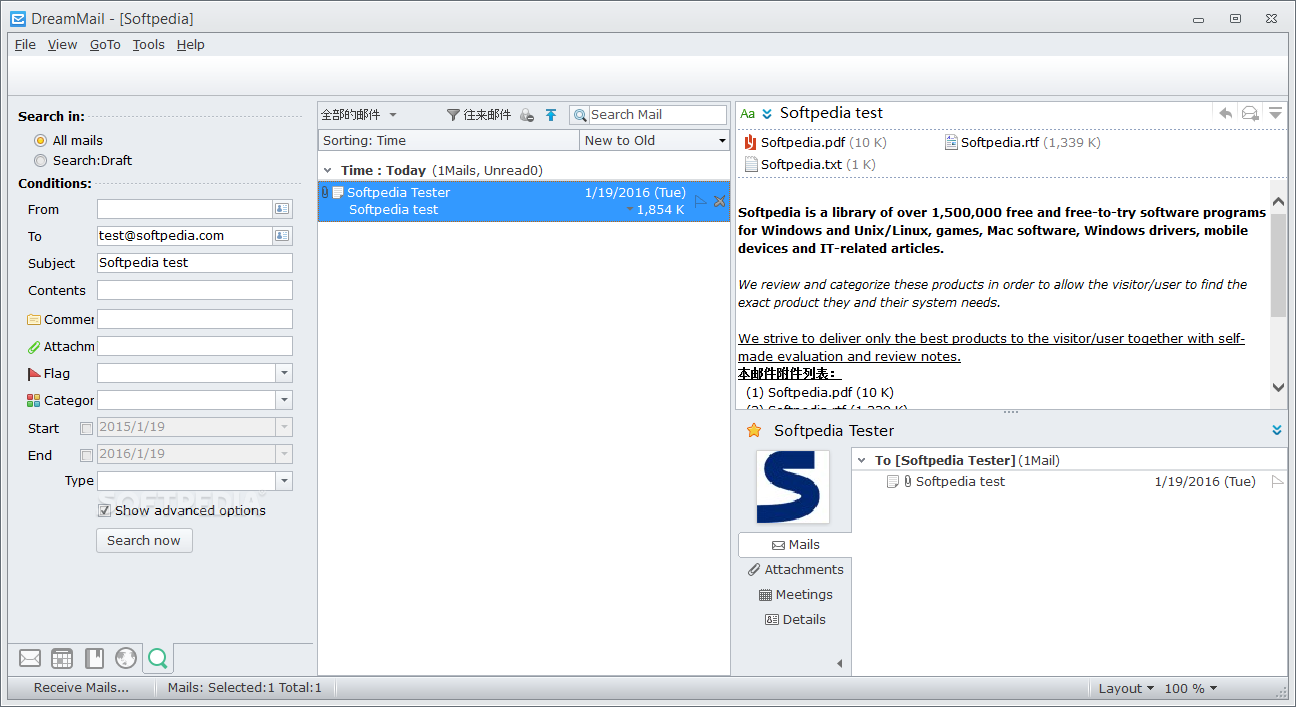Screen dimensions: 1296x707
Task: Click the flag icon on selected Softpedia Tester mail
Action: click(700, 201)
